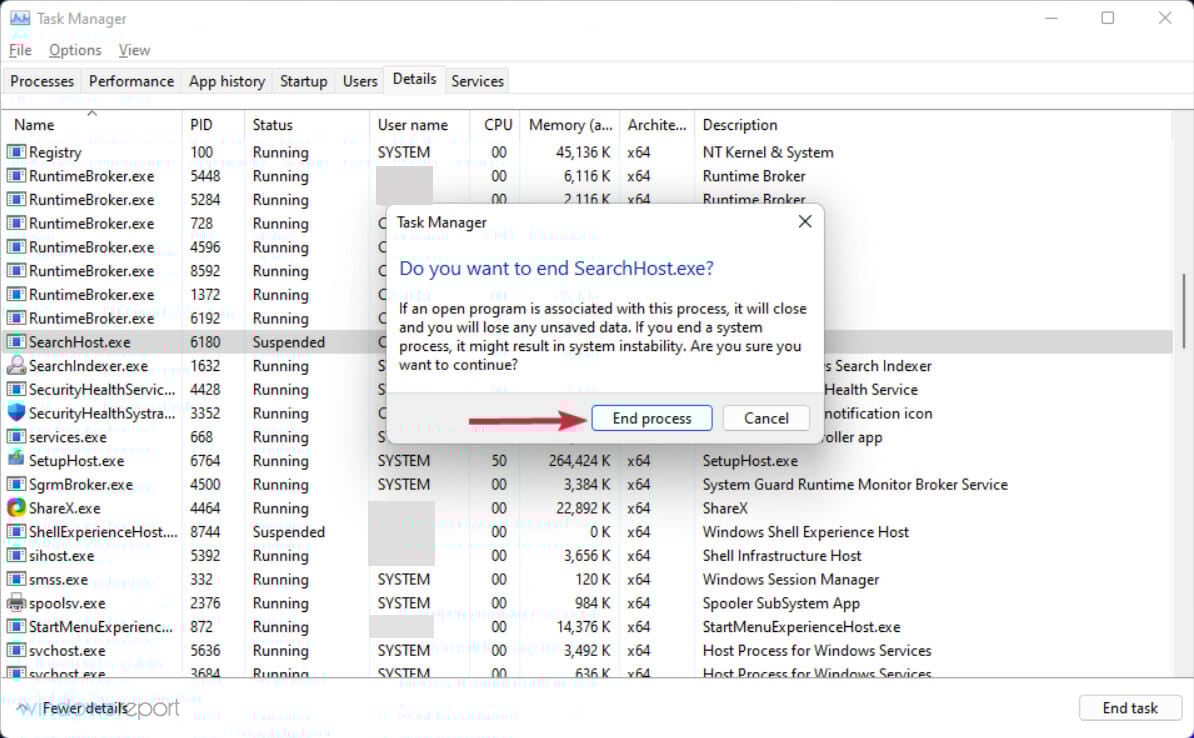Click the smss.exe process icon
Image resolution: width=1194 pixels, height=738 pixels.
(14, 579)
